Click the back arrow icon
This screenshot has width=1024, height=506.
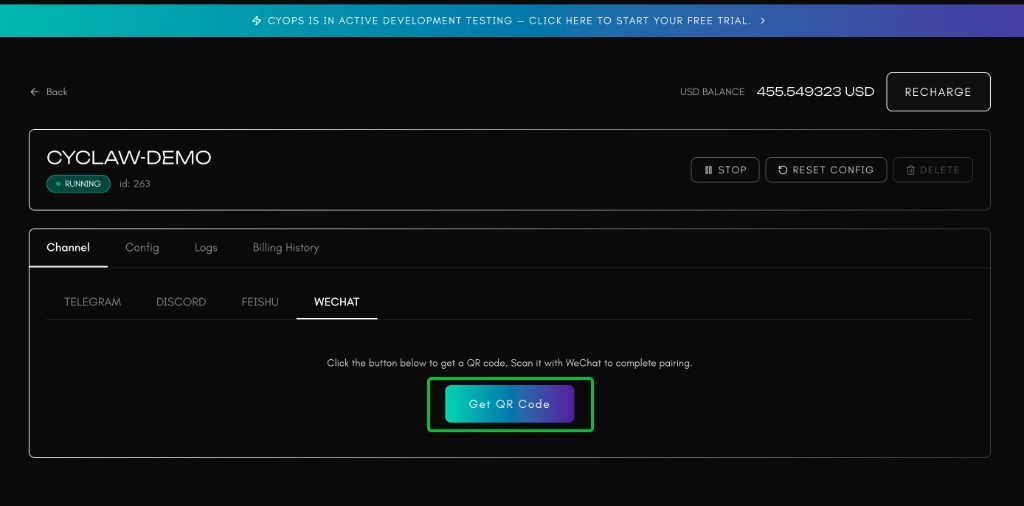point(35,91)
